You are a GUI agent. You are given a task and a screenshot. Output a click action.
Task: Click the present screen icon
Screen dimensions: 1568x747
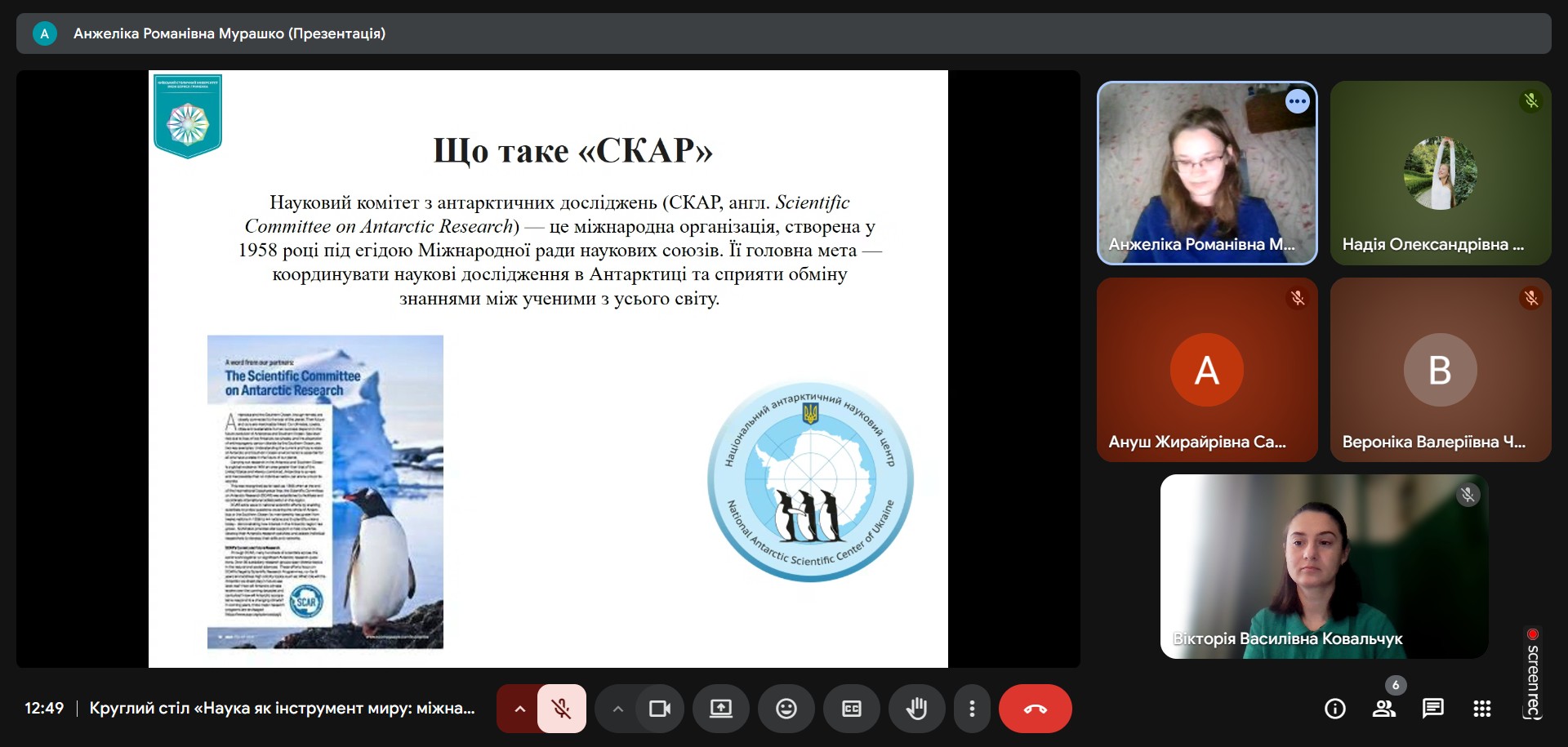pos(720,709)
